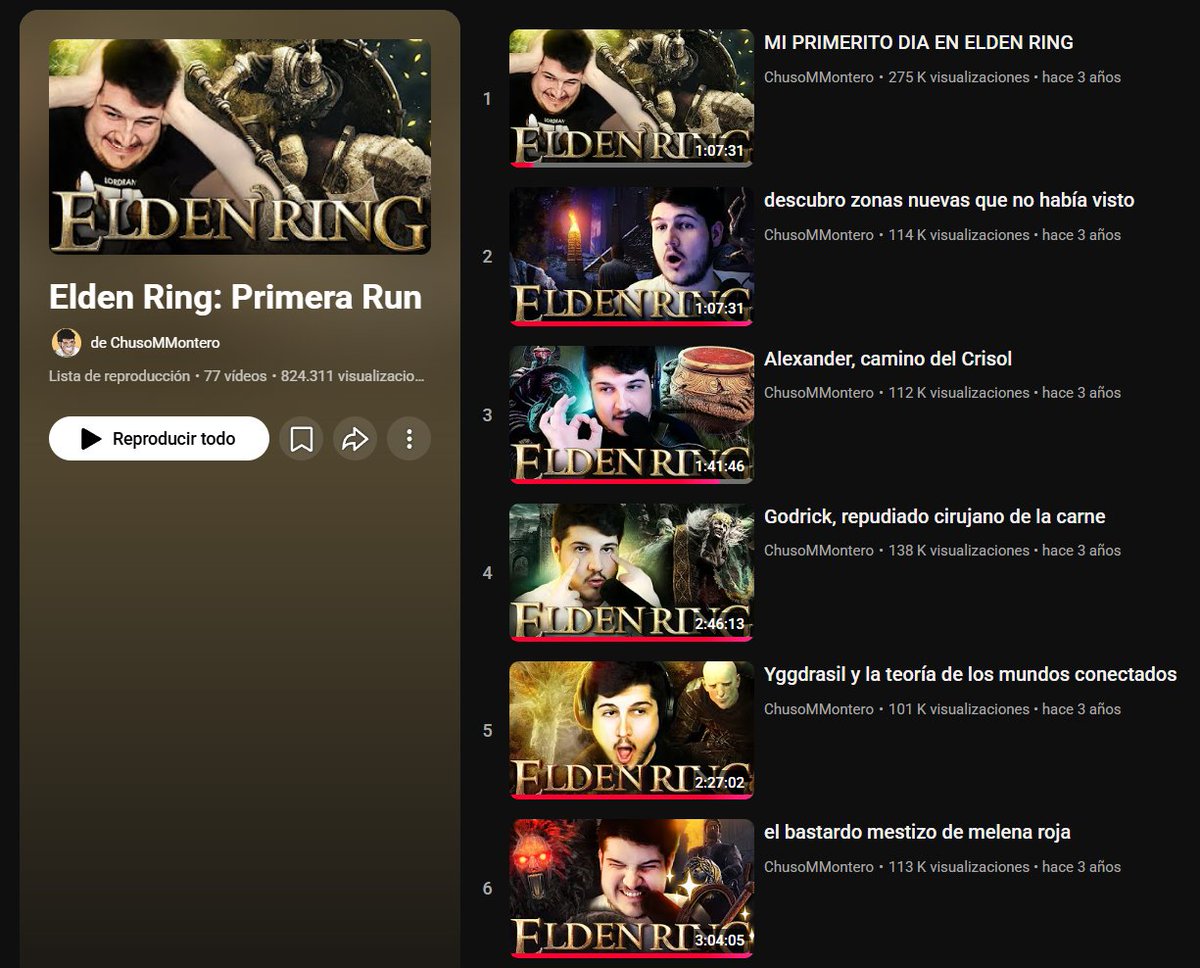Image resolution: width=1200 pixels, height=968 pixels.
Task: Click ChusoMMontero channel under 'descubro zonas nuevas'
Action: click(818, 235)
